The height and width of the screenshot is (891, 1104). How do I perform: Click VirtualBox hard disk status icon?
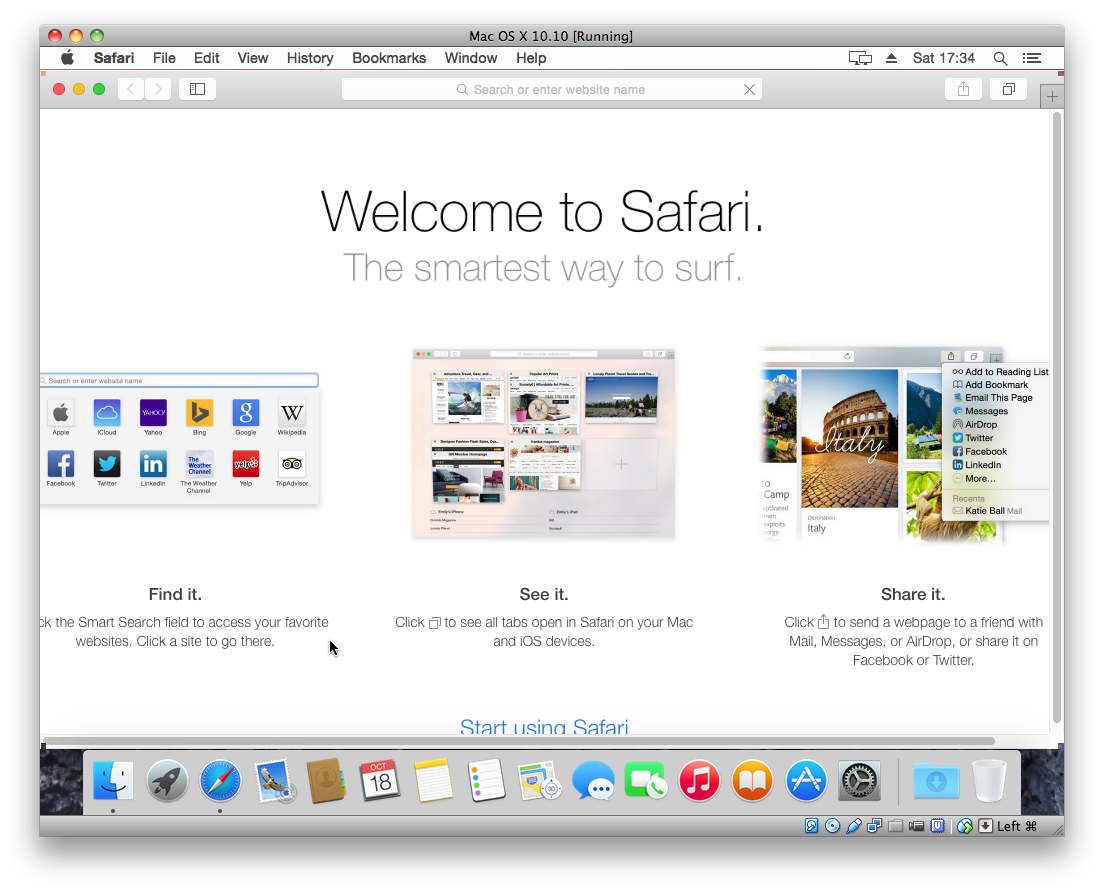[811, 826]
